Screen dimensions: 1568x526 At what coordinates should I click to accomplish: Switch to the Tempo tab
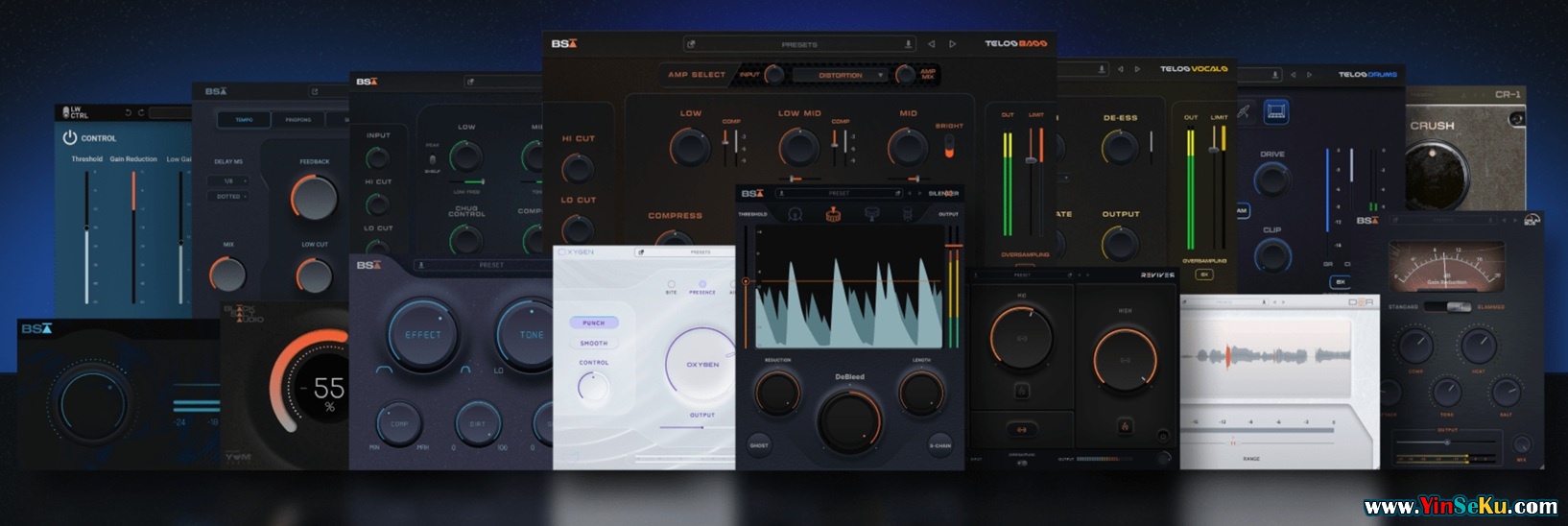point(244,120)
